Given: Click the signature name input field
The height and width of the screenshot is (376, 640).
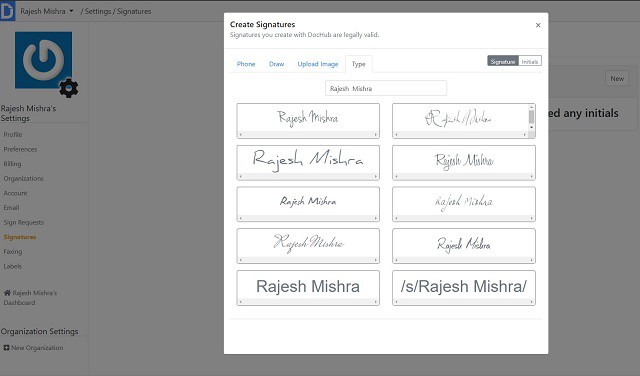Looking at the screenshot, I should click(x=386, y=88).
